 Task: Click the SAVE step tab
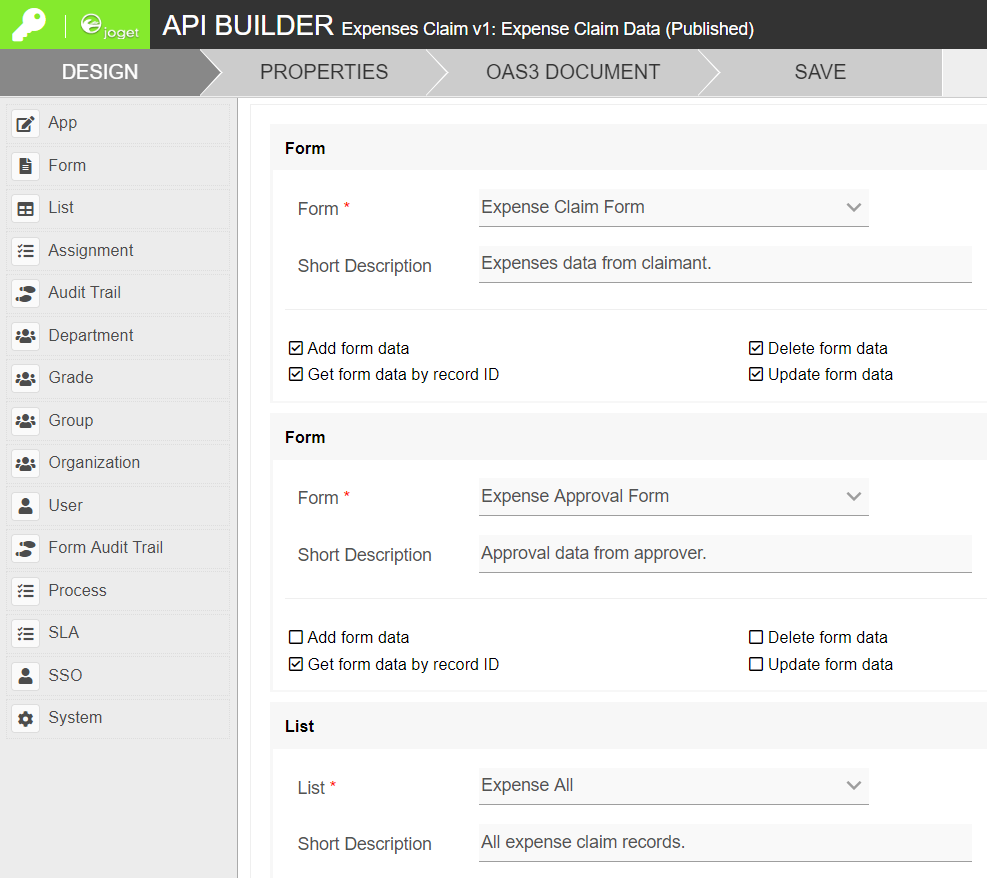coord(820,72)
